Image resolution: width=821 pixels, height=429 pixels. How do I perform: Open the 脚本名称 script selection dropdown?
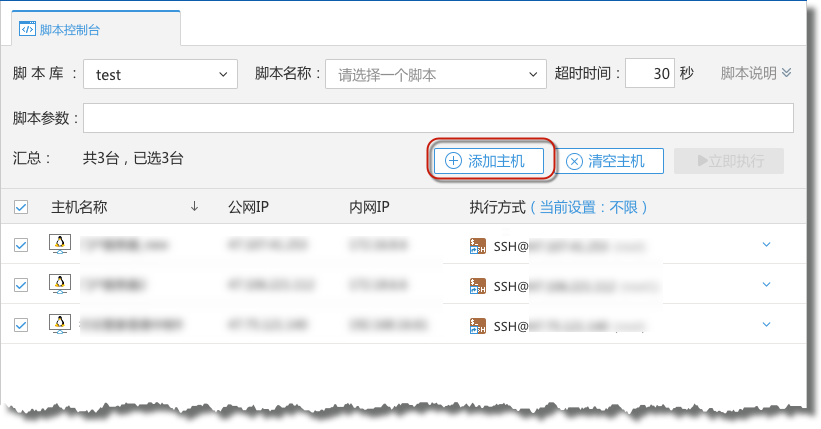[436, 74]
